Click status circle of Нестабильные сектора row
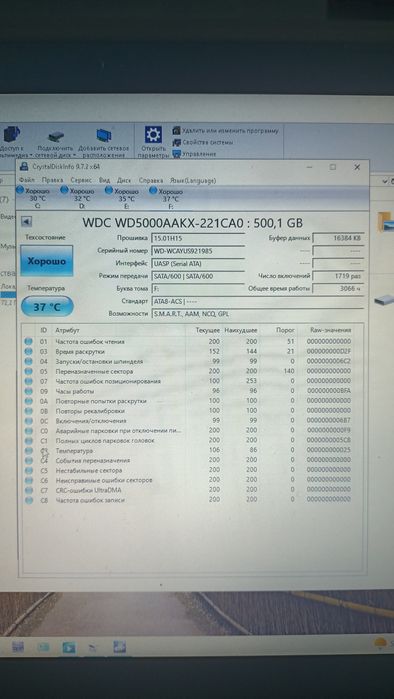394x699 pixels. pyautogui.click(x=29, y=470)
